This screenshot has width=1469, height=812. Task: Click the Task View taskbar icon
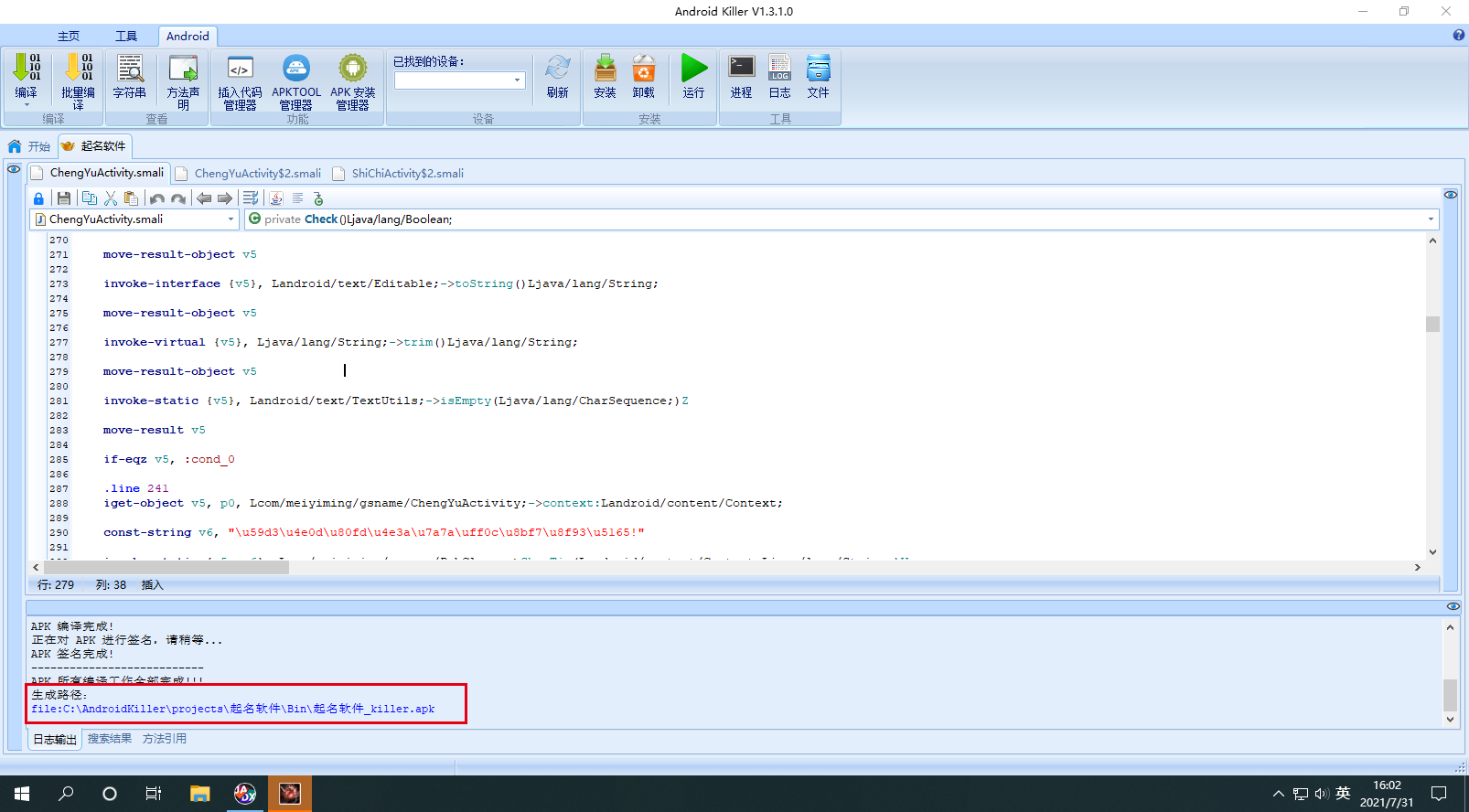[154, 794]
